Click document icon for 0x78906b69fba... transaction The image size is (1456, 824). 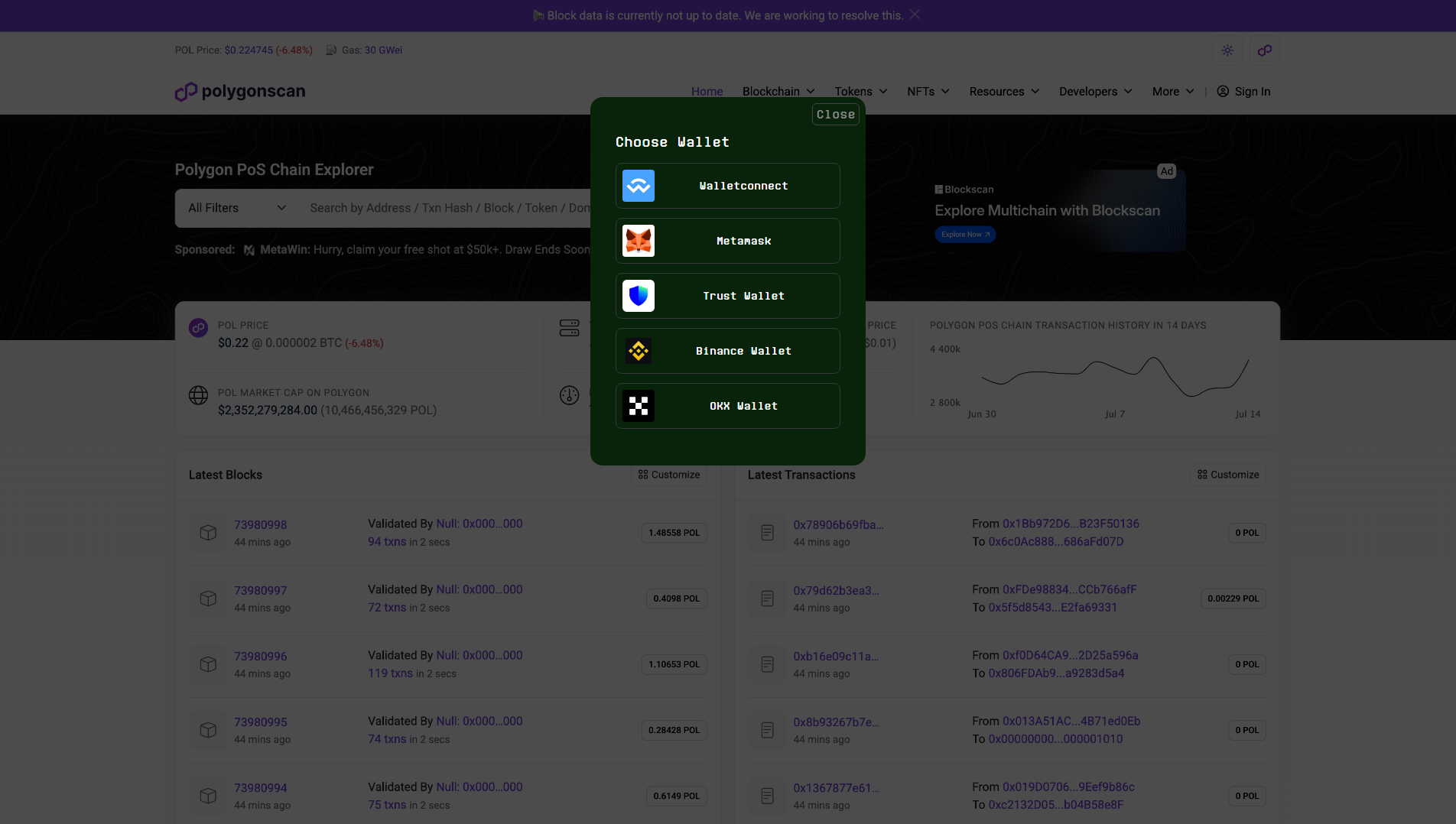[x=767, y=533]
